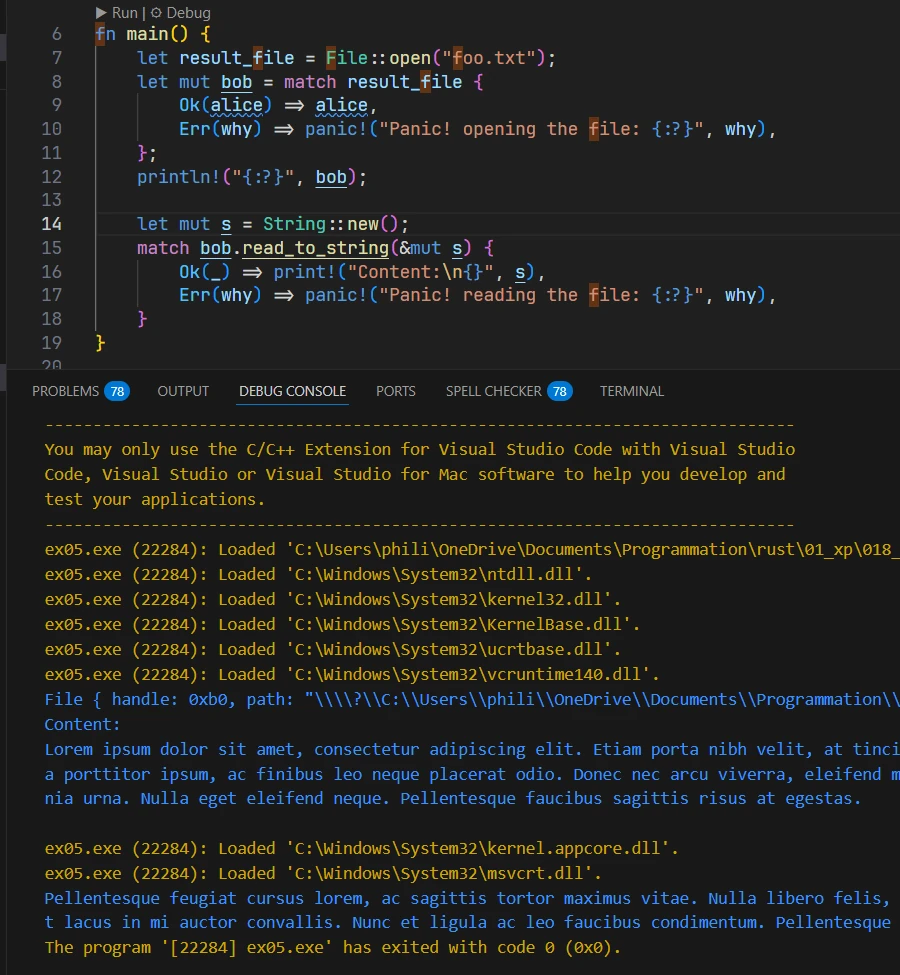Click underlined alice inside Ok() on line 9
Screen dimensions: 900x975
[x=237, y=105]
